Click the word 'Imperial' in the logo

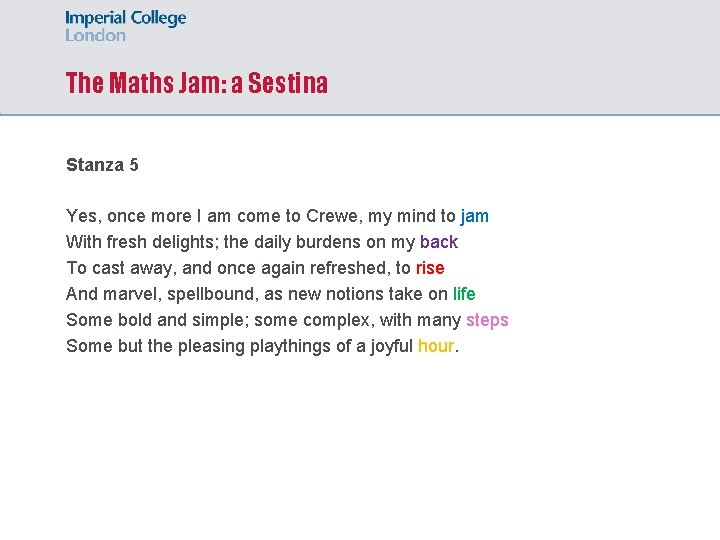coord(98,18)
